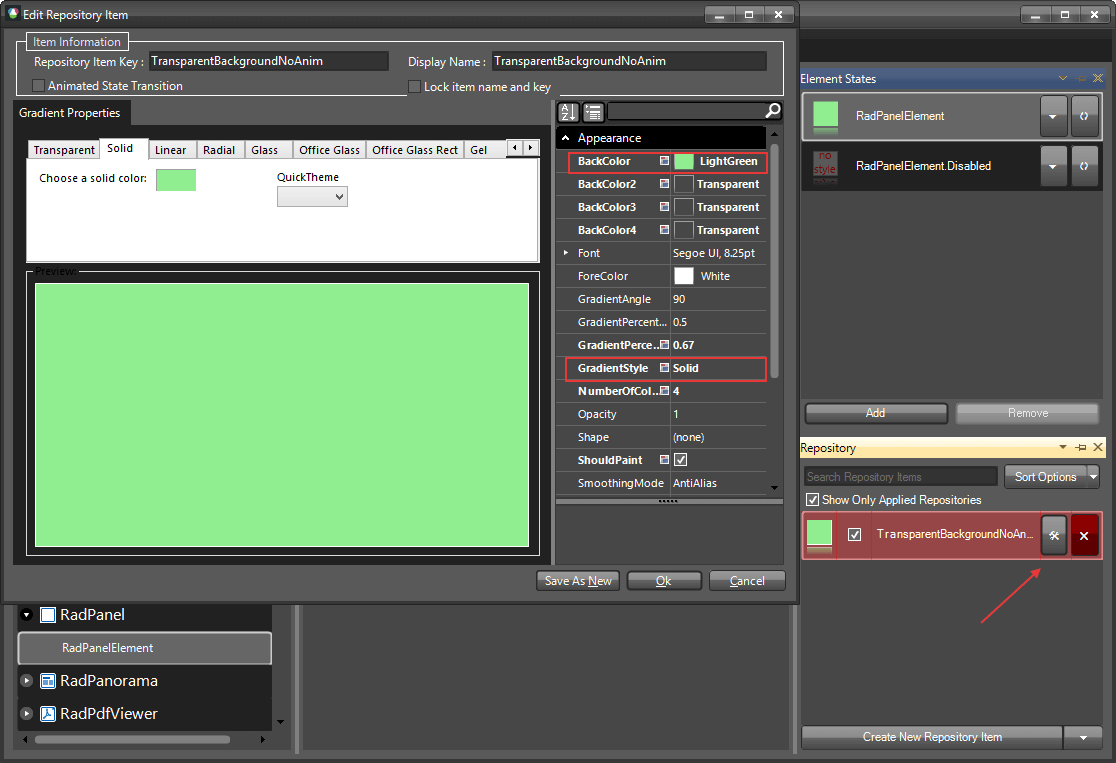Click the solid color swatch next to Choose
This screenshot has height=763, width=1116.
[x=176, y=180]
